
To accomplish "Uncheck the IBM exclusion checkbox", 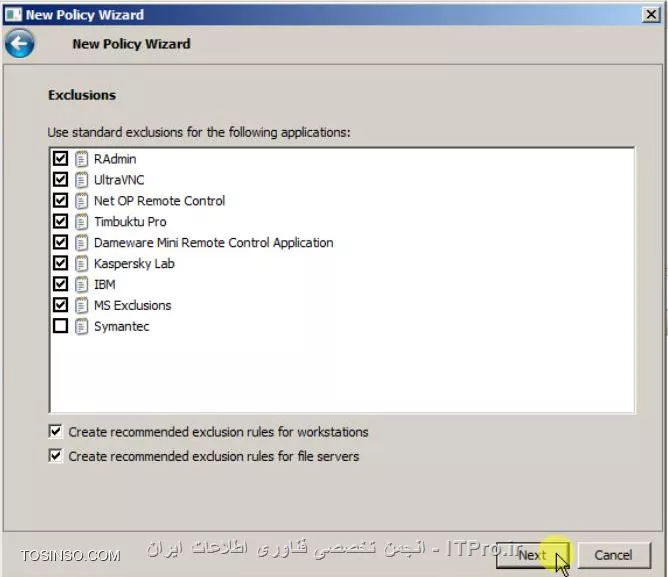I will [60, 284].
